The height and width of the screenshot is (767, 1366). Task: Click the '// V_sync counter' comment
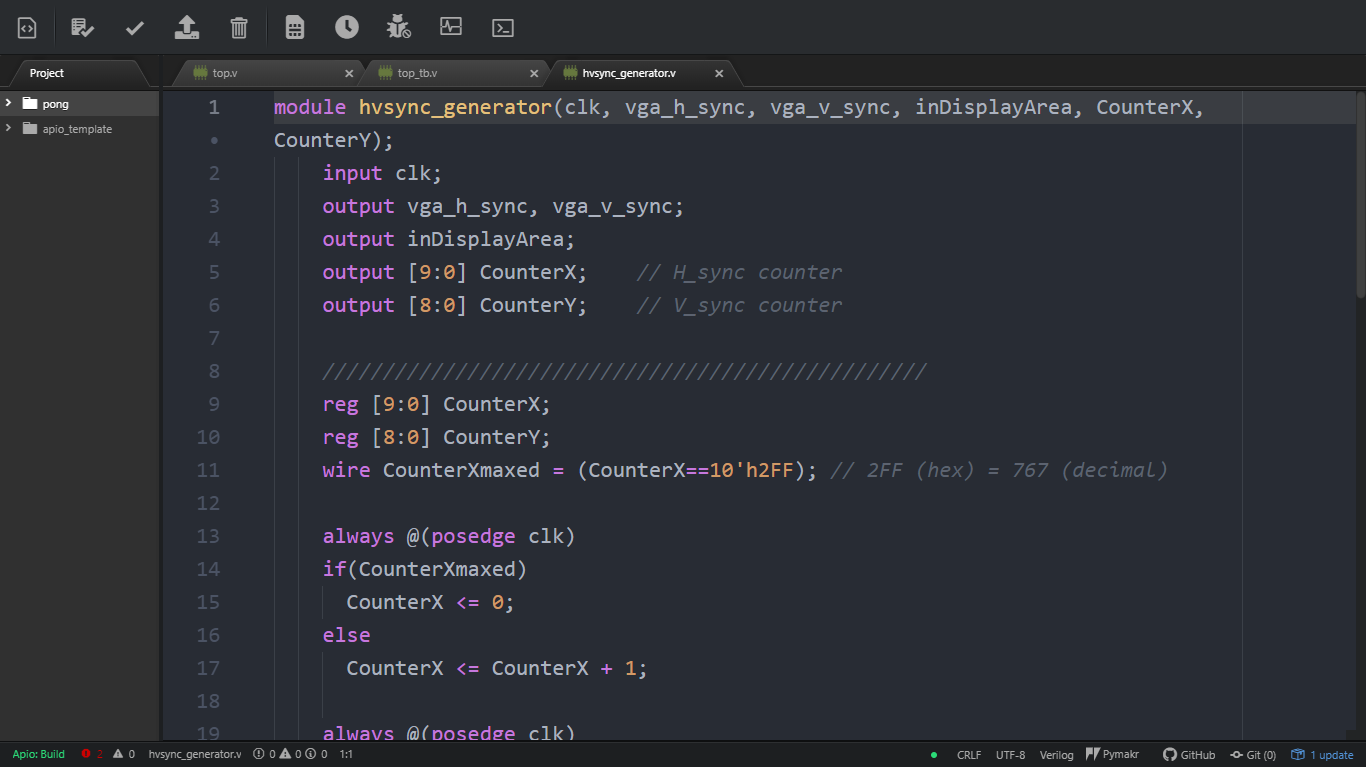[739, 305]
